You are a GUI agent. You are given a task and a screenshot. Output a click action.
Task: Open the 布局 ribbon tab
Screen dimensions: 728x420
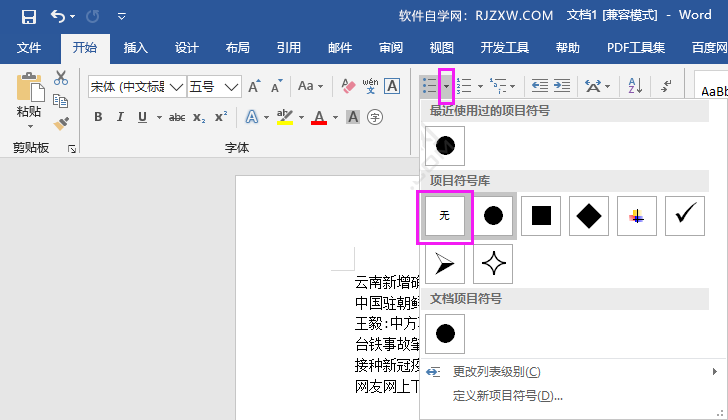pyautogui.click(x=238, y=48)
